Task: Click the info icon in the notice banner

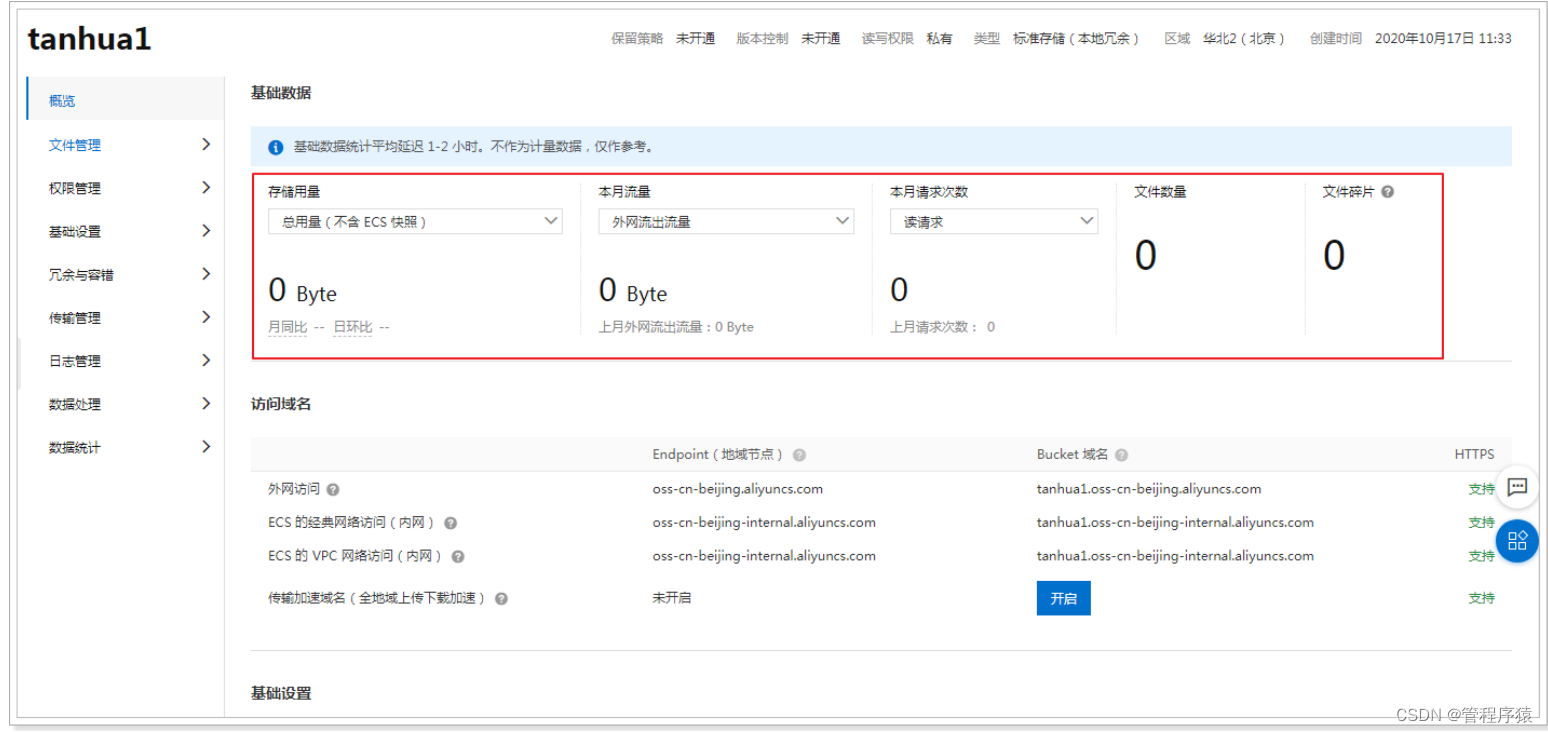Action: 276,147
